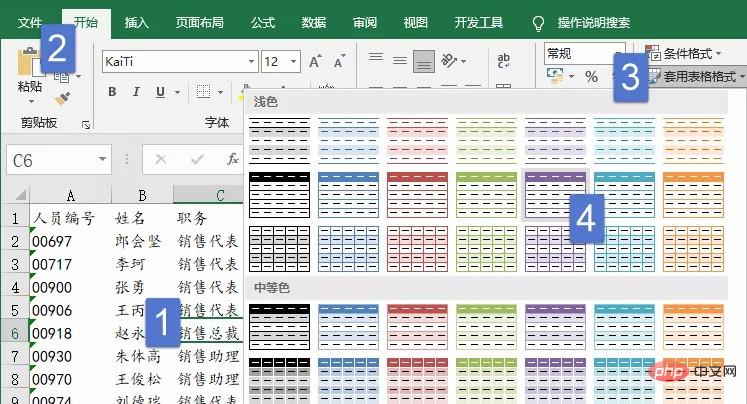This screenshot has width=747, height=404.
Task: Open the 开发工具 tab
Action: coord(478,22)
